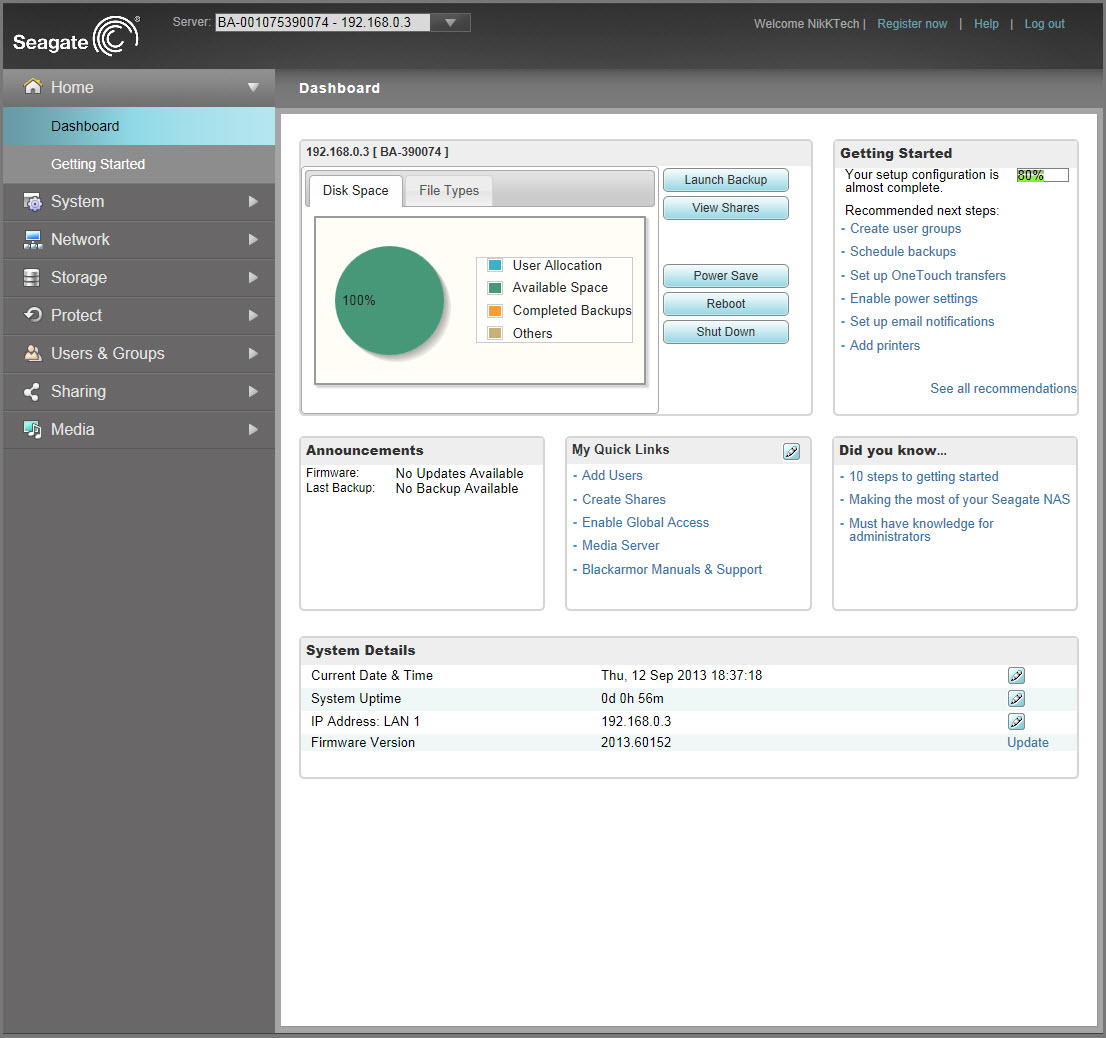Open the Storage menu label
The image size is (1106, 1038).
79,278
